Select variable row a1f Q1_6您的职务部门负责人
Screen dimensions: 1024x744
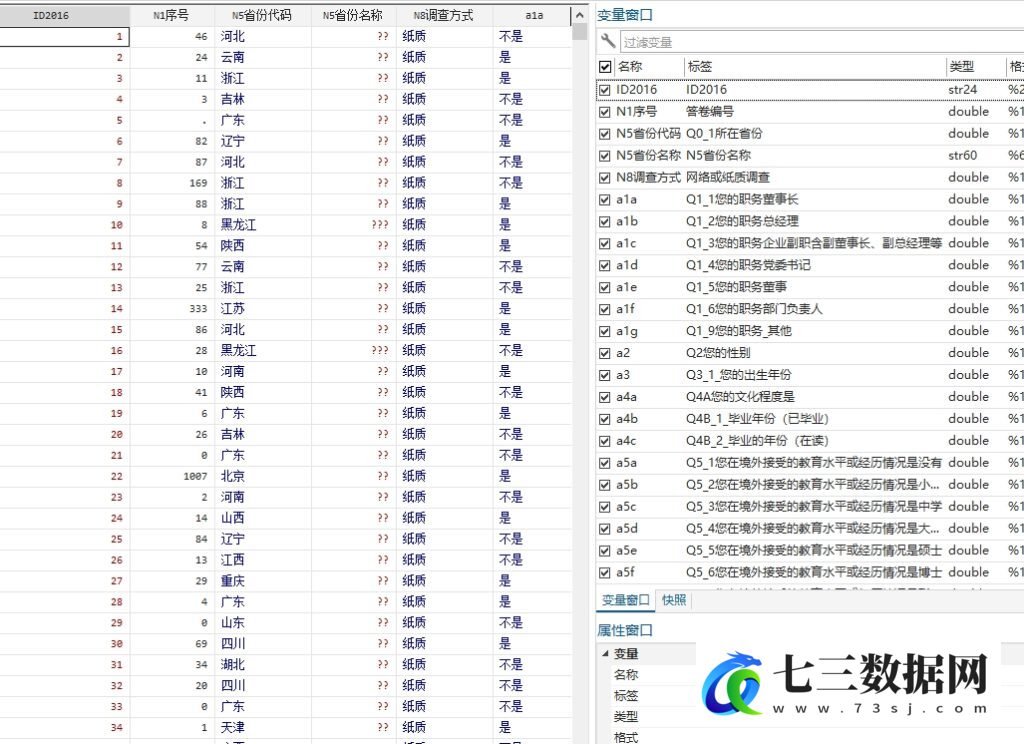tap(810, 309)
